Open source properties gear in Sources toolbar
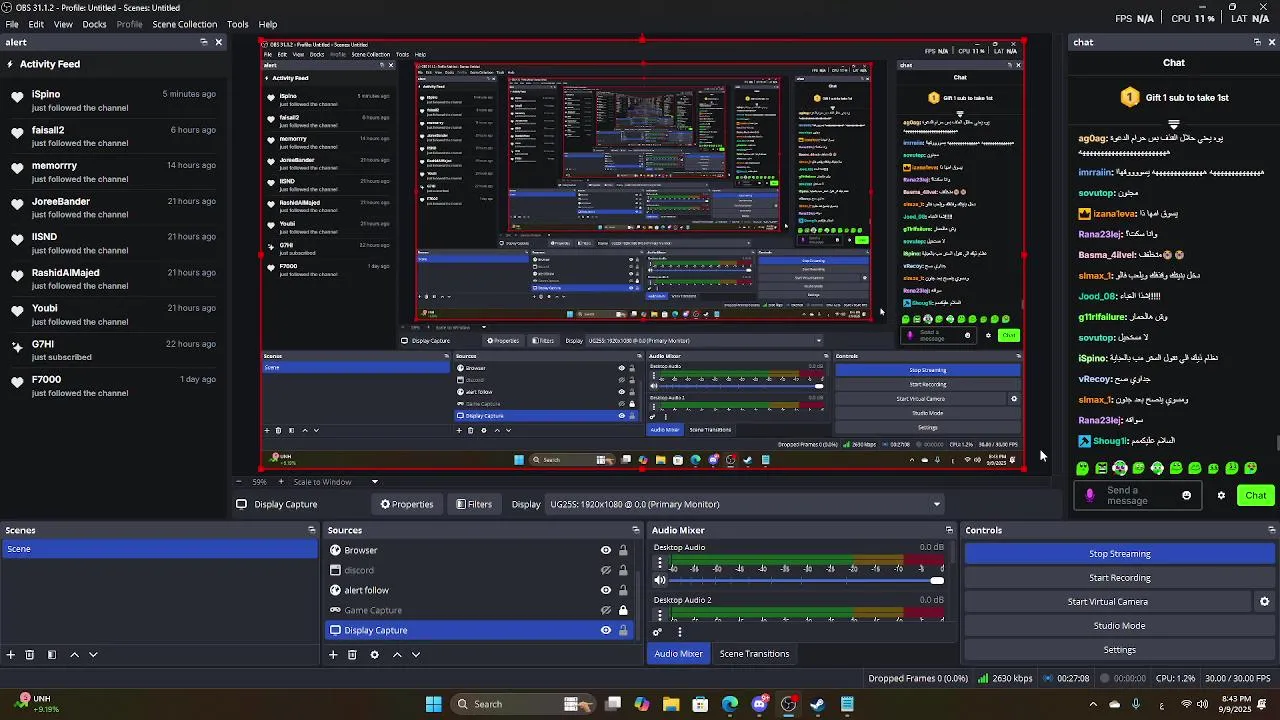 tap(374, 655)
